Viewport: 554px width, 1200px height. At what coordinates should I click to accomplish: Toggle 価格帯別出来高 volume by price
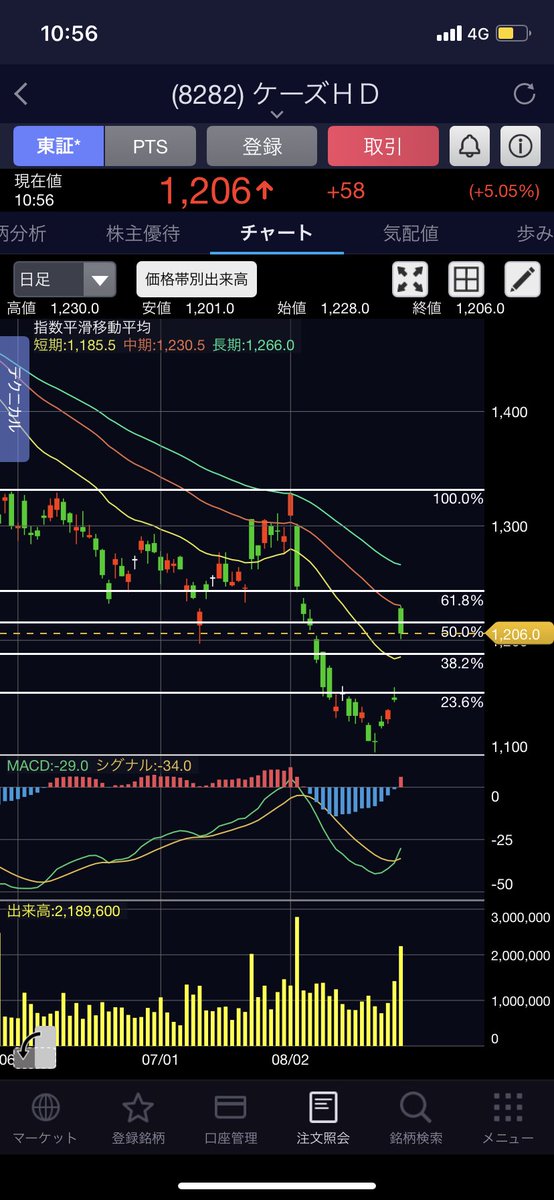point(196,280)
